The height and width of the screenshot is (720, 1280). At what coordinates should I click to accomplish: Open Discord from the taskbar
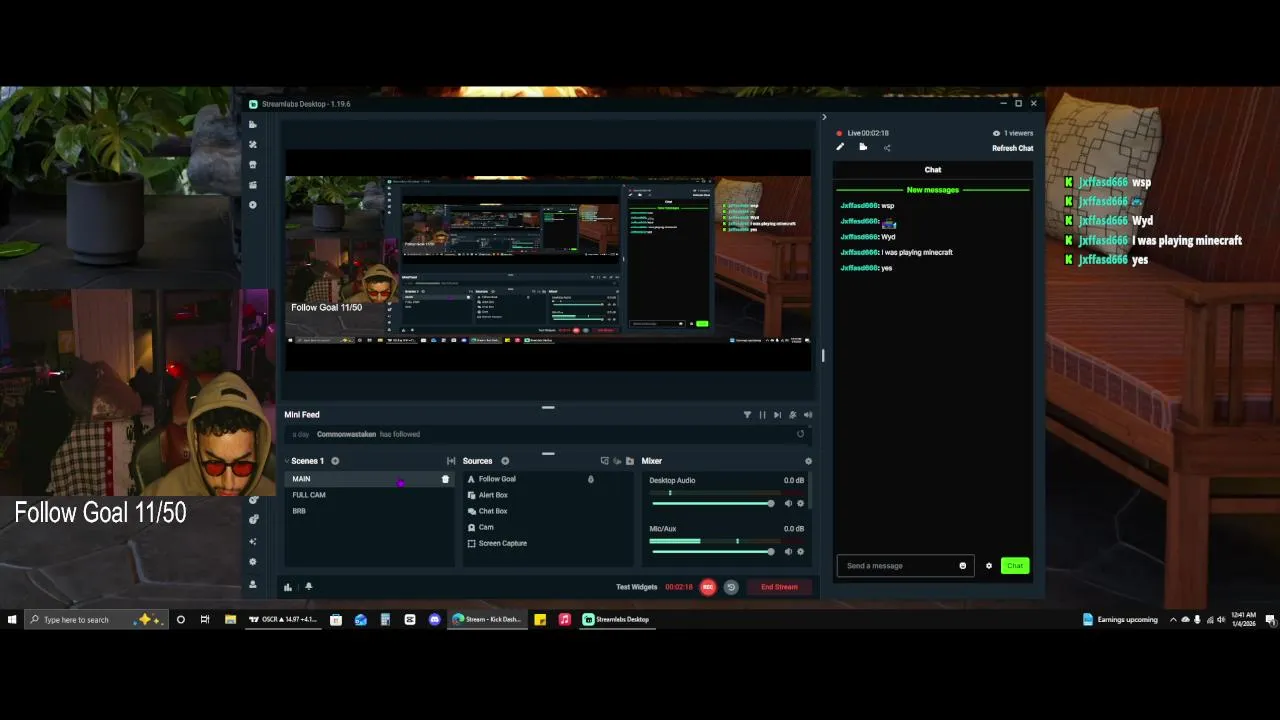tap(434, 620)
